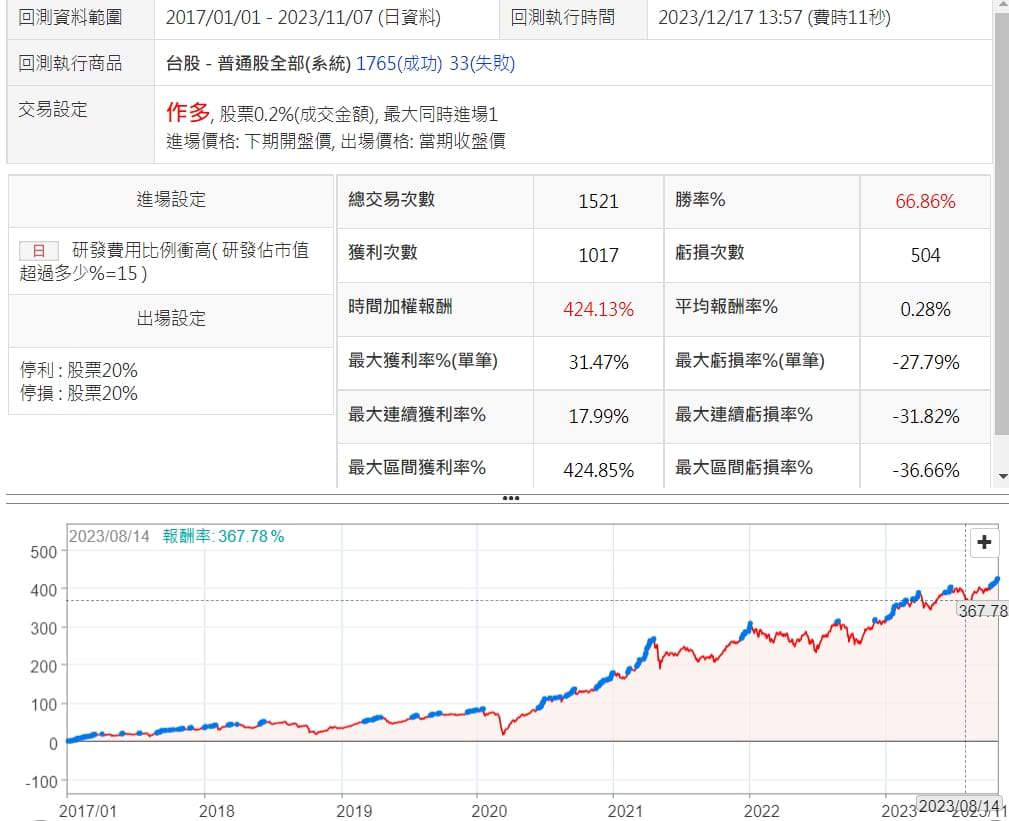Select the 進場設定 header

(171, 199)
